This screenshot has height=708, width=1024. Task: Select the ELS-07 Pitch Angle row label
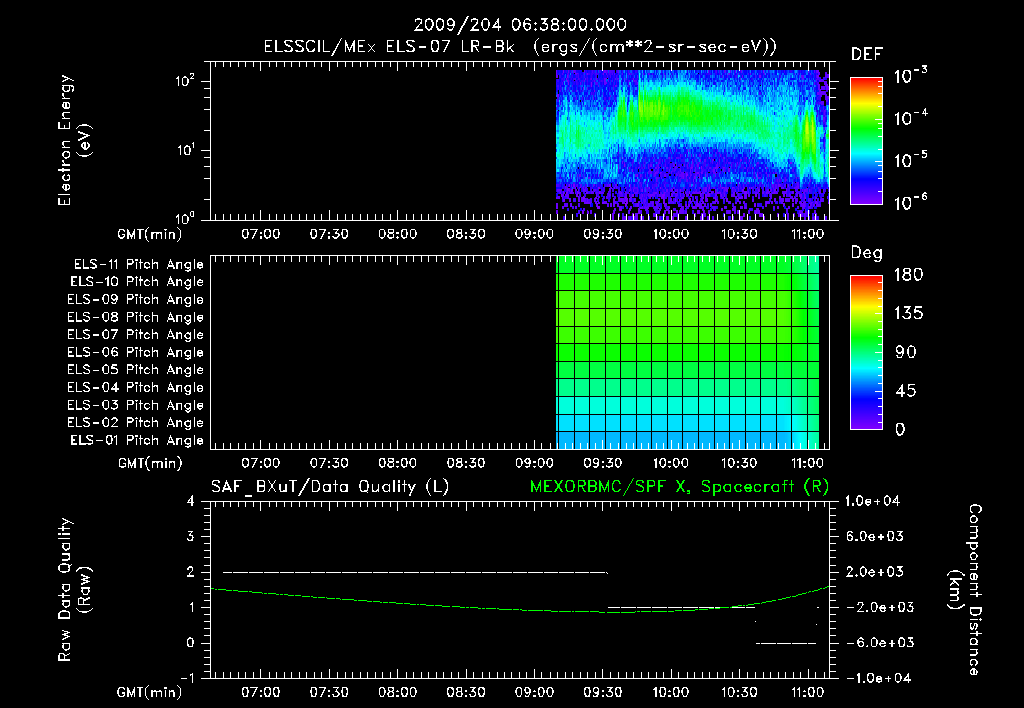click(135, 334)
